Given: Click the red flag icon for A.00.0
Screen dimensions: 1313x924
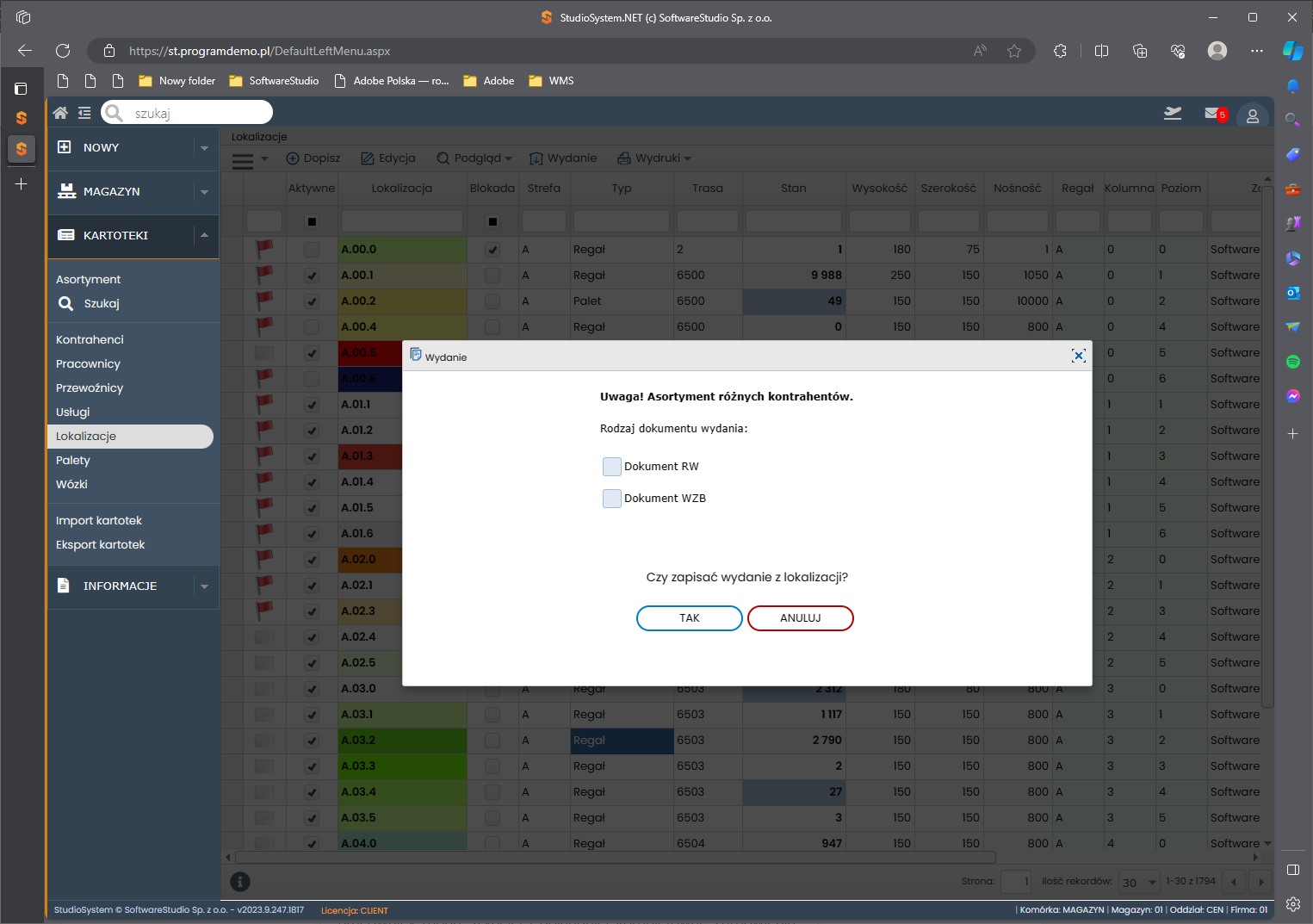Looking at the screenshot, I should pos(264,250).
